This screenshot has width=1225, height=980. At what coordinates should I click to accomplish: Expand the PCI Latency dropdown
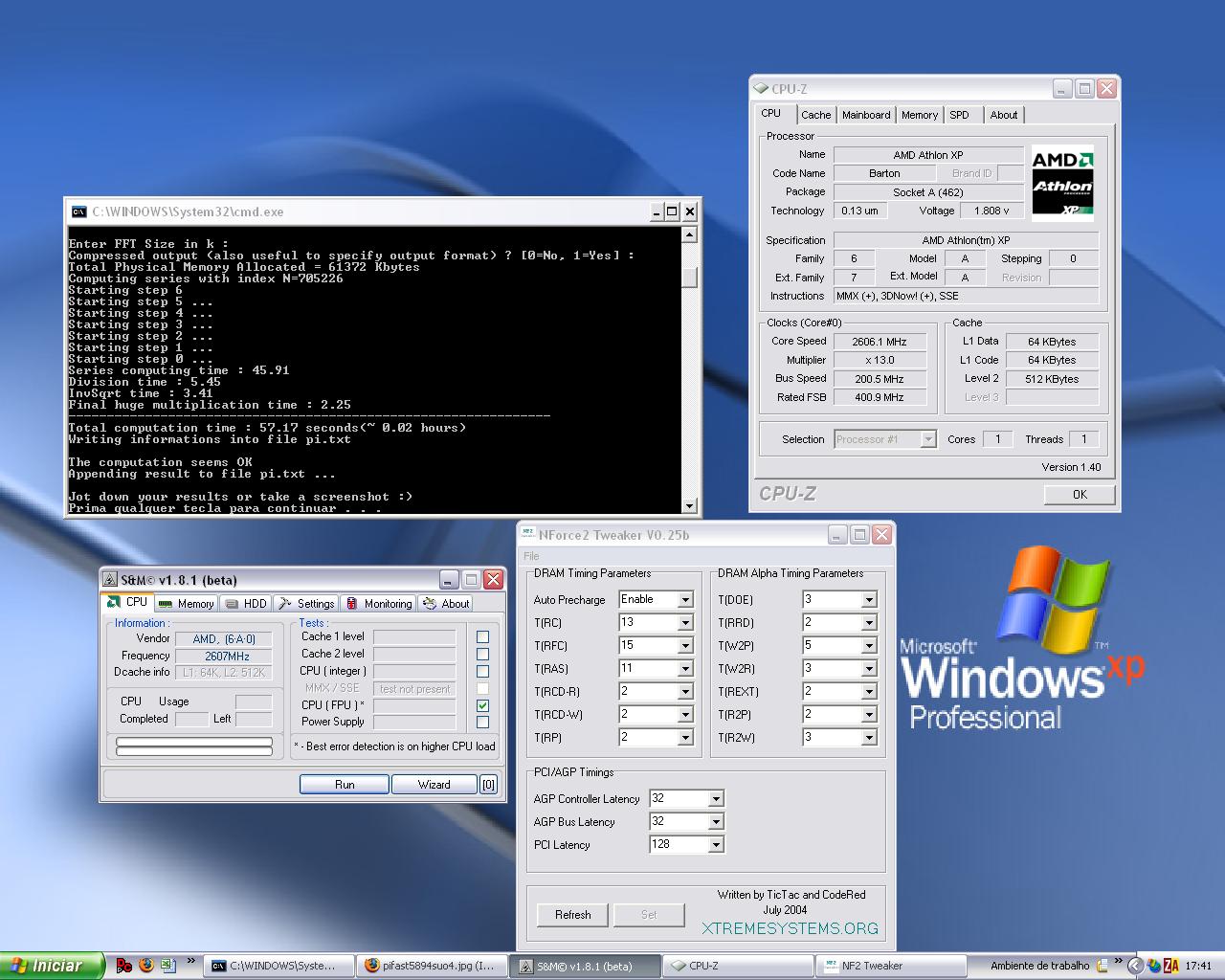point(716,845)
